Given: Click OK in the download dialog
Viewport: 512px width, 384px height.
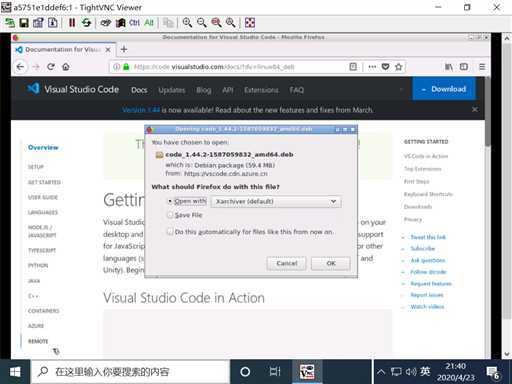Looking at the screenshot, I should [331, 263].
